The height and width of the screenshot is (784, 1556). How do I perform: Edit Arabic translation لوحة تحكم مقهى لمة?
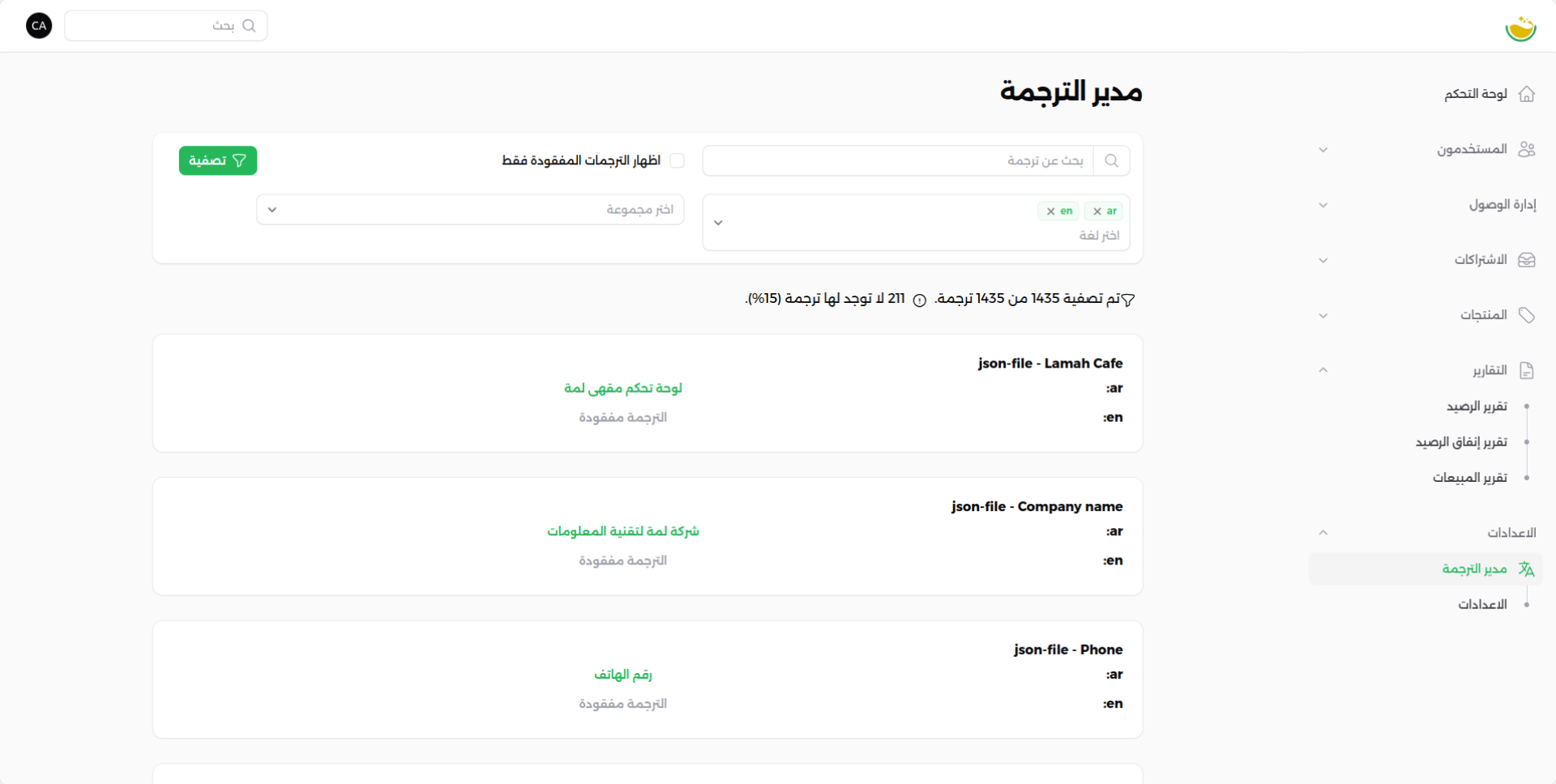pyautogui.click(x=623, y=388)
